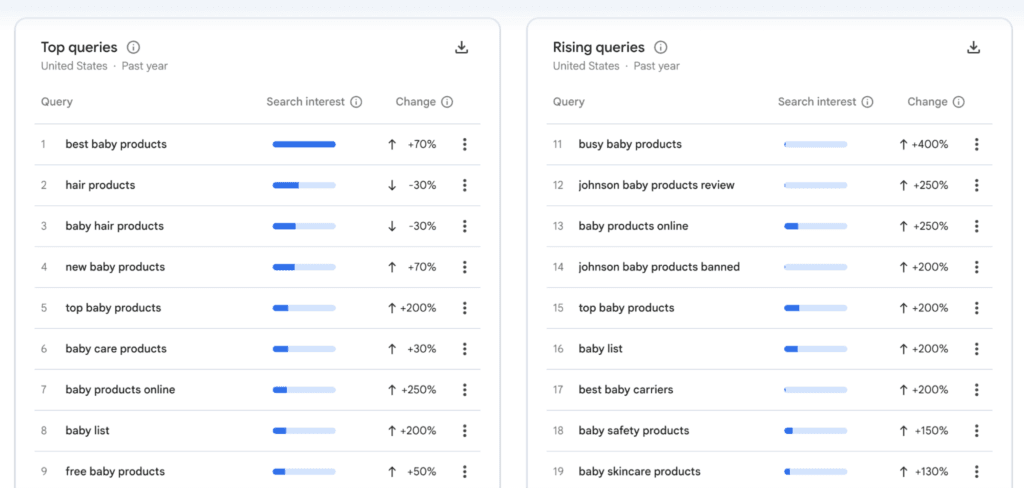Open the best baby products query
Image resolution: width=1024 pixels, height=488 pixels.
pos(116,144)
